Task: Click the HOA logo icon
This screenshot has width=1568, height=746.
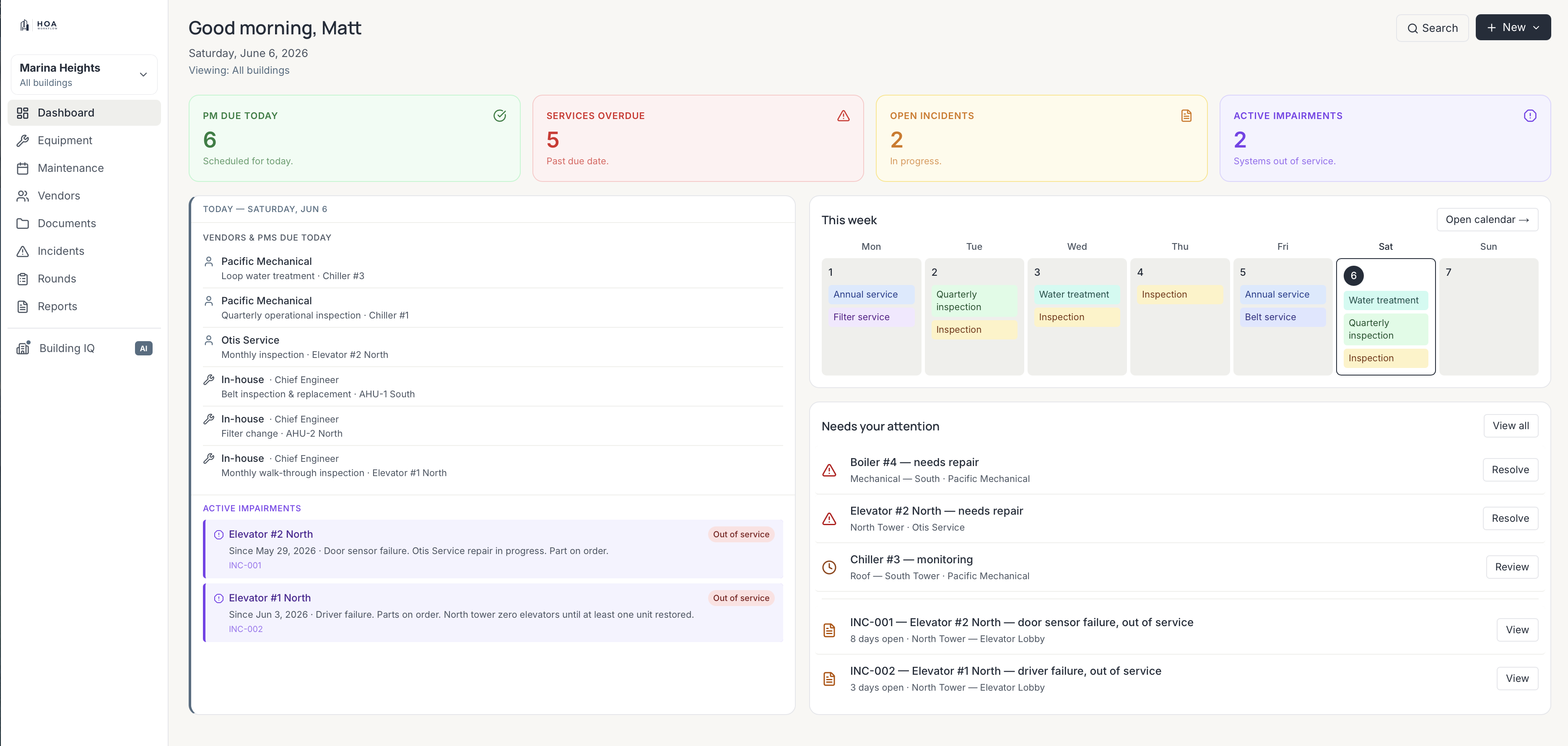Action: 24,25
